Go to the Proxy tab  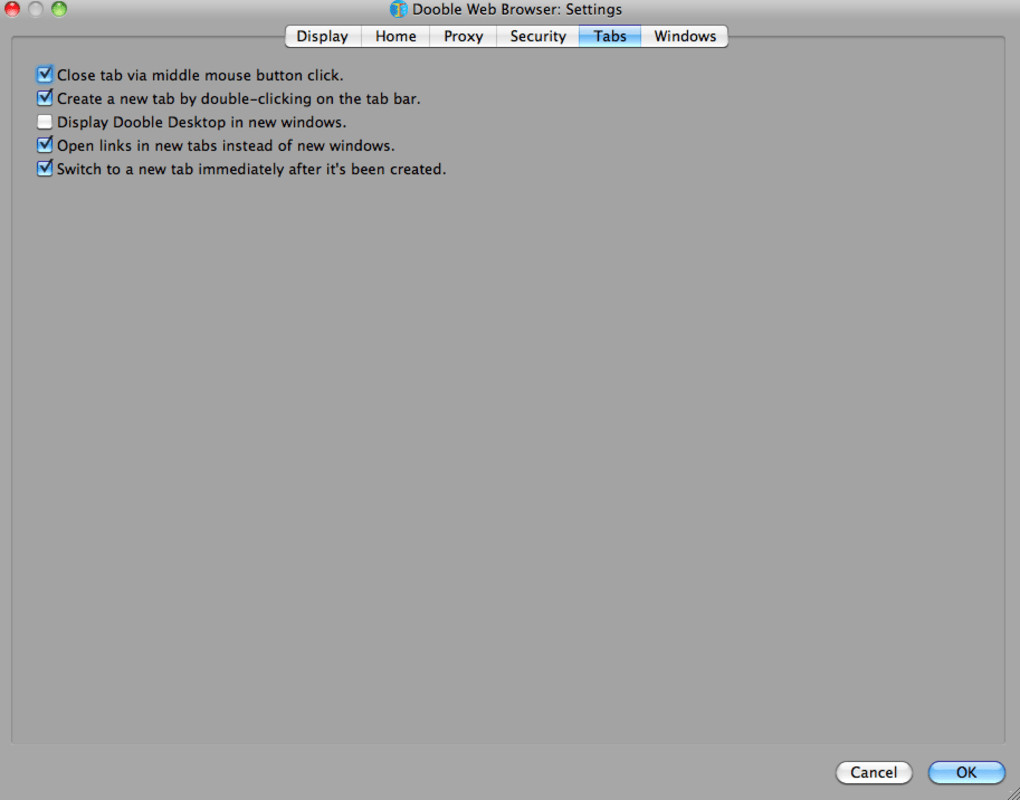click(463, 36)
